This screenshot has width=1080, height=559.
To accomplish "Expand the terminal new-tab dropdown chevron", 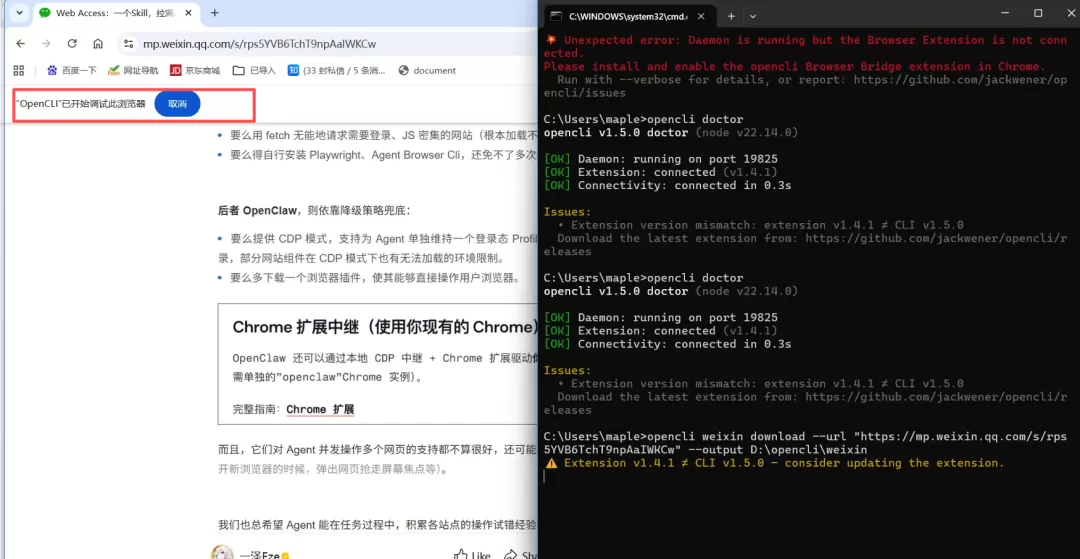I will click(753, 15).
